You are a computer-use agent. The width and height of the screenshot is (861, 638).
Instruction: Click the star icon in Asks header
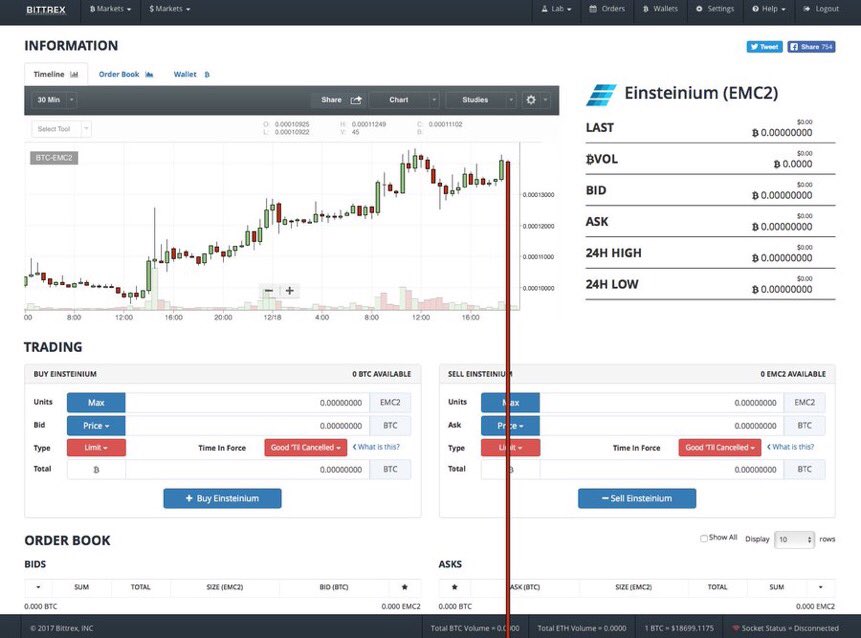455,587
